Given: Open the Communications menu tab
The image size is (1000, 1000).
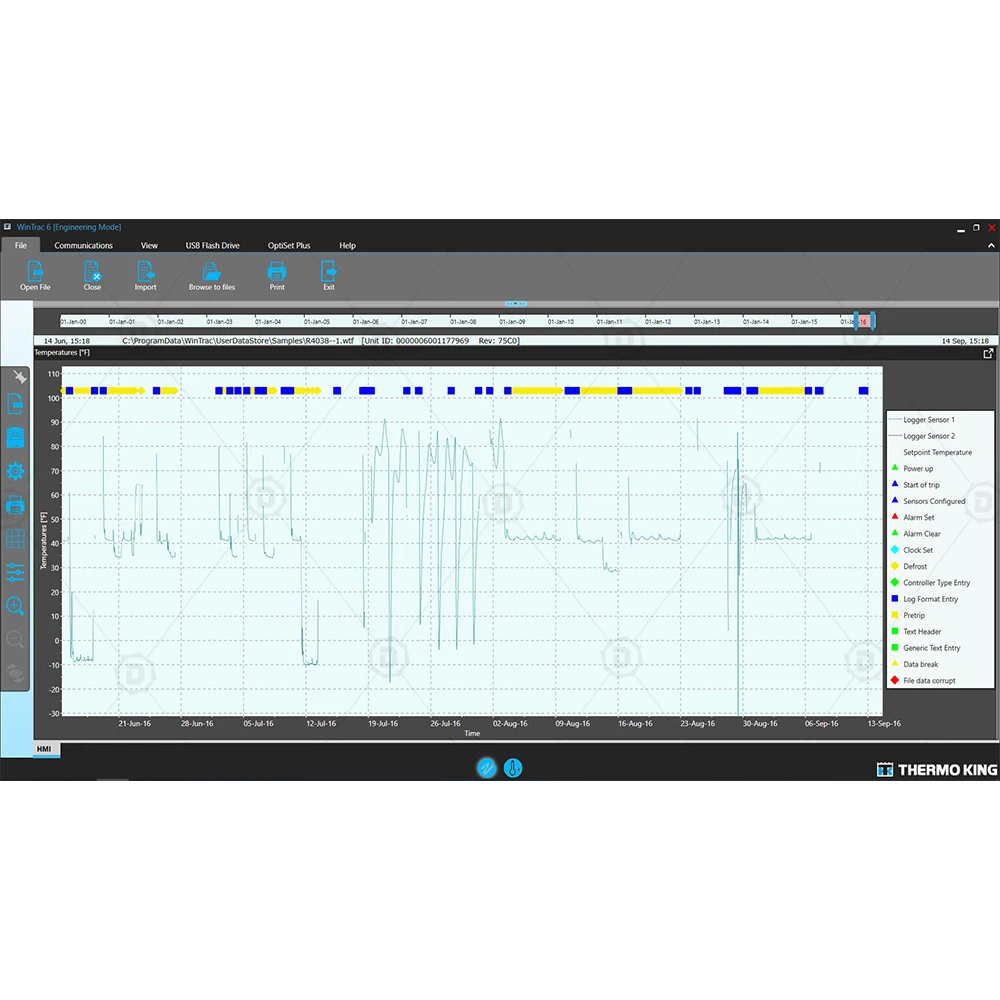Looking at the screenshot, I should coord(83,245).
